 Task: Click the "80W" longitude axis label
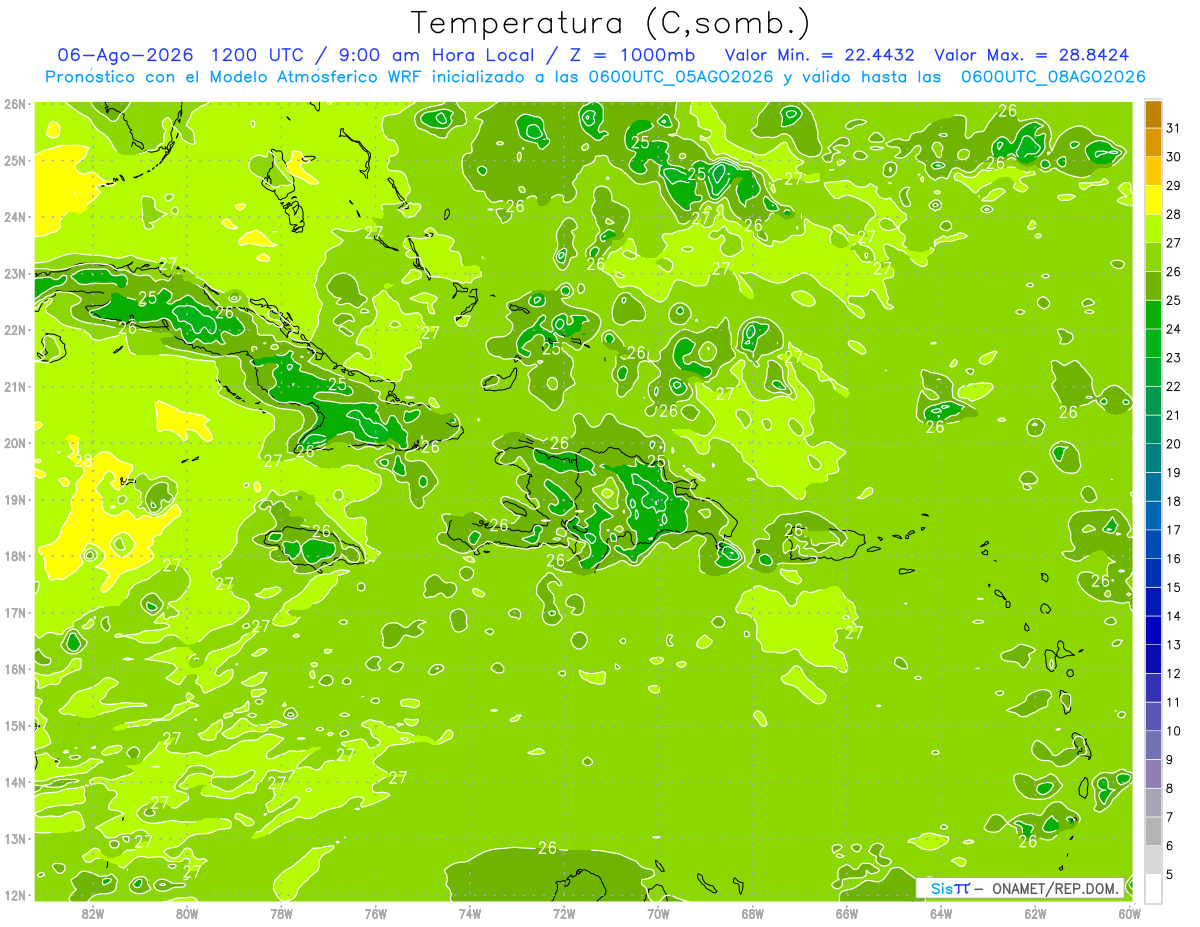[187, 912]
